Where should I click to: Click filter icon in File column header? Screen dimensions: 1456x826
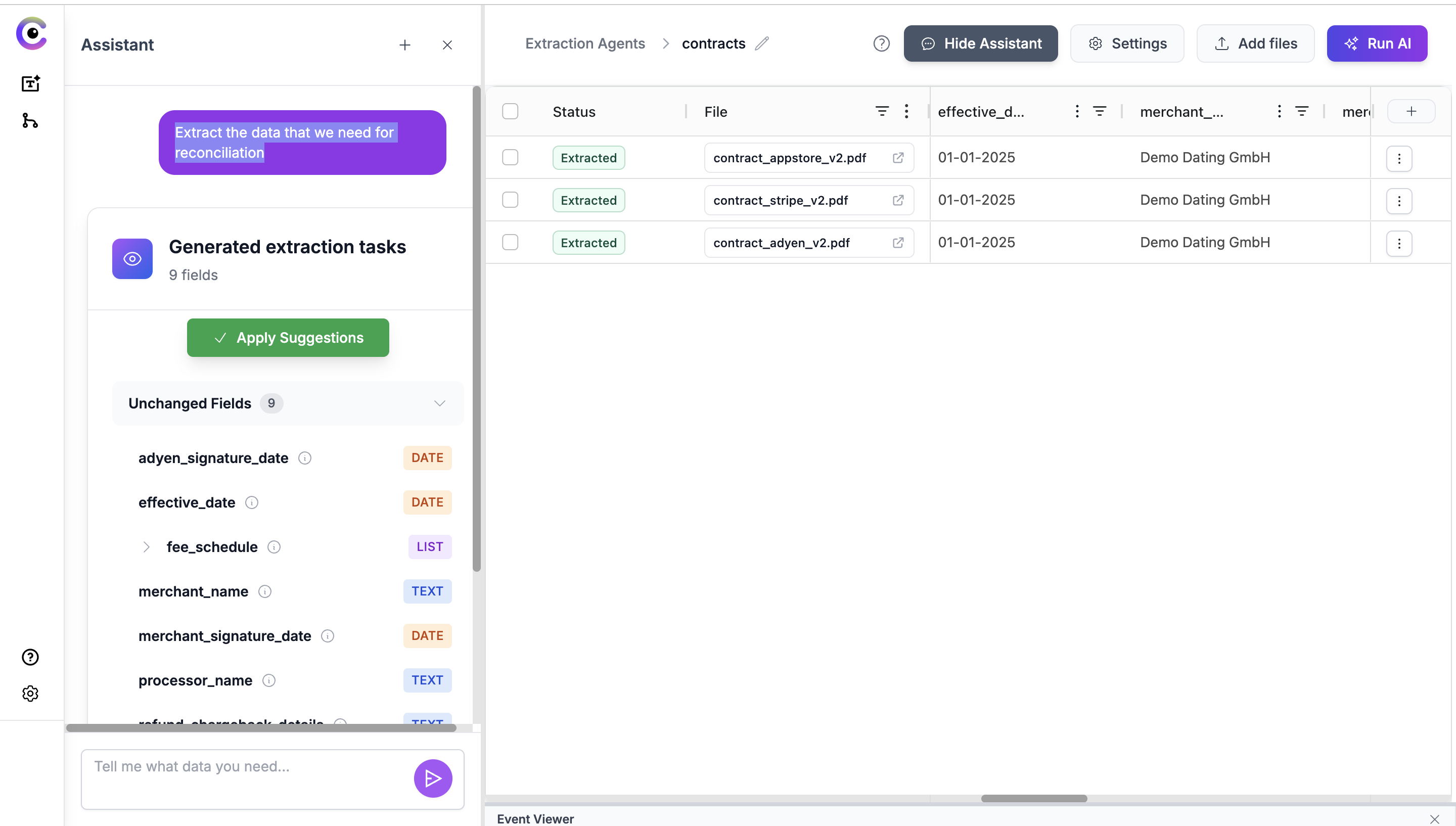[x=881, y=111]
